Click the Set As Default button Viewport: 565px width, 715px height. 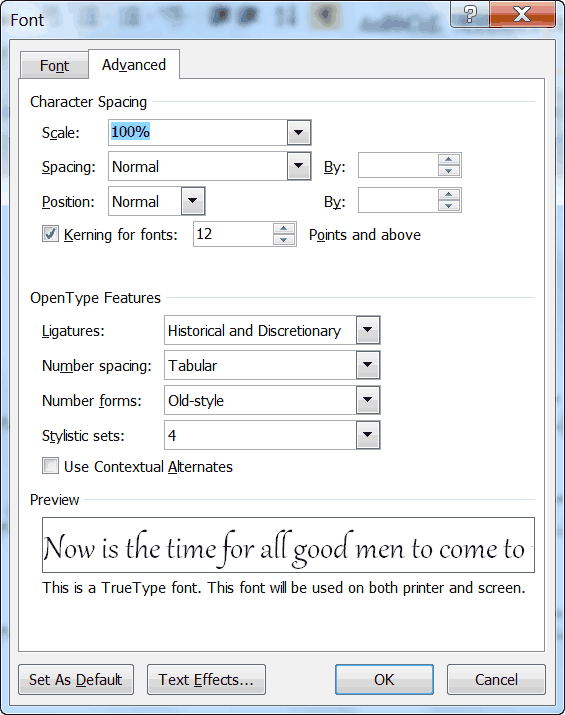[x=76, y=679]
